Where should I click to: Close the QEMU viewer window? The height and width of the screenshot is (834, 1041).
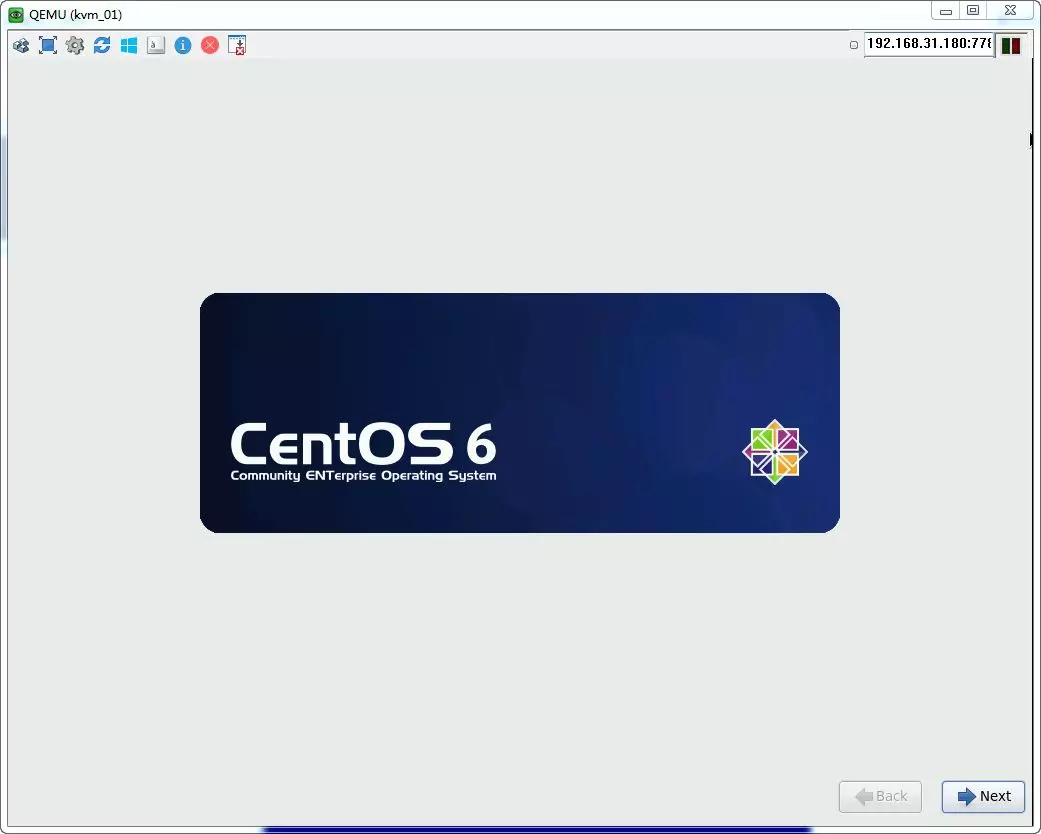point(1010,11)
